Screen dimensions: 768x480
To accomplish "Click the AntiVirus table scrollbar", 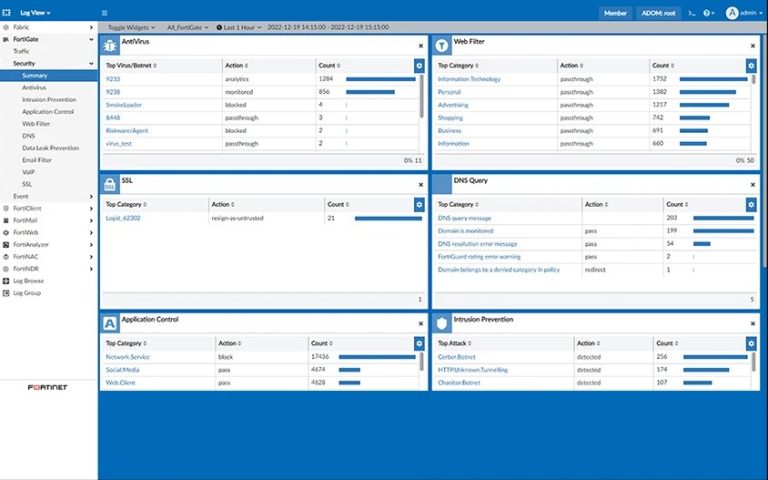I will coord(421,96).
